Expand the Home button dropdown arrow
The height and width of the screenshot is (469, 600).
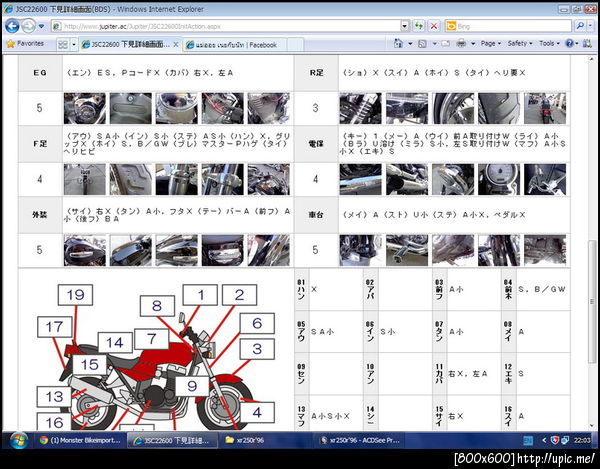click(x=410, y=44)
